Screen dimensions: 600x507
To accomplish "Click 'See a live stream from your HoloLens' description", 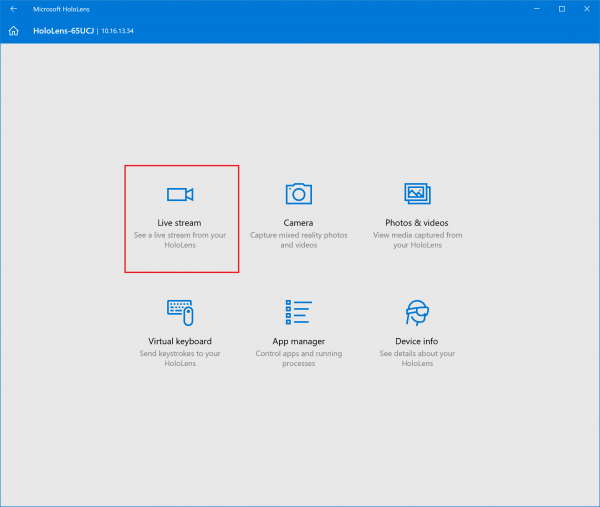I will pos(180,240).
